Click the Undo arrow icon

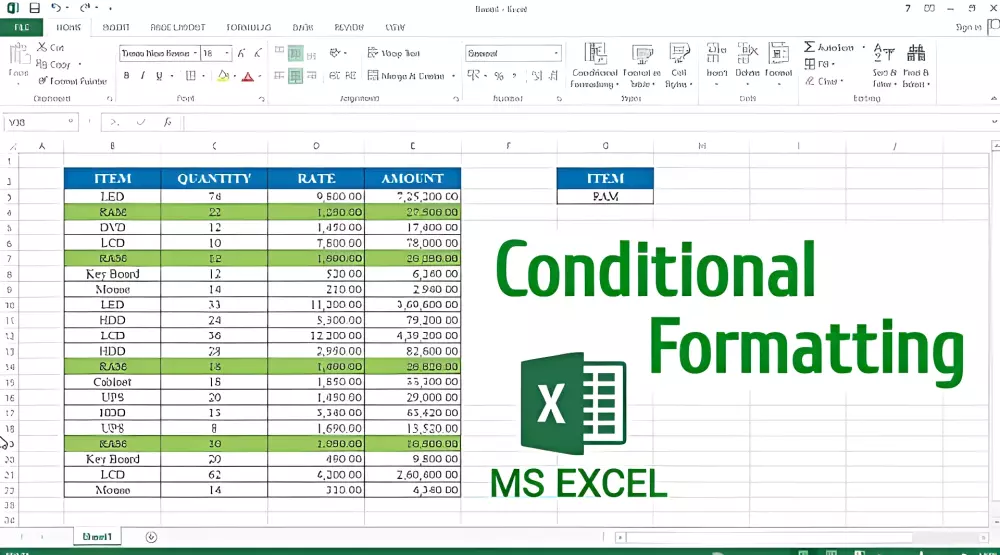coord(56,8)
